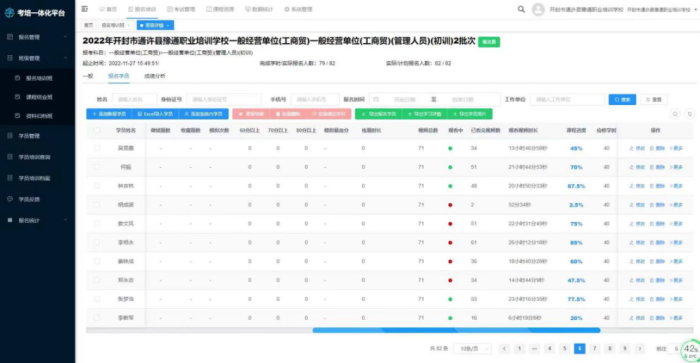Click the horizontal table scrollbar thumb
Viewport: 700px width, 363px height.
[x=456, y=330]
